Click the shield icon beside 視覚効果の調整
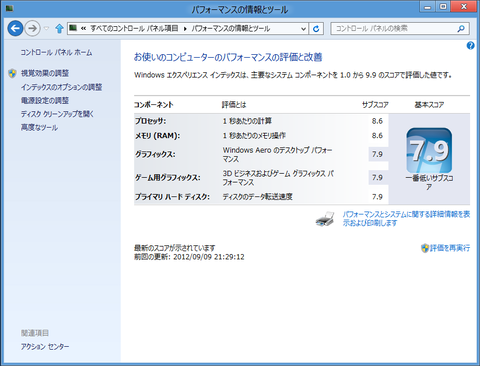The width and height of the screenshot is (480, 366). 12,73
